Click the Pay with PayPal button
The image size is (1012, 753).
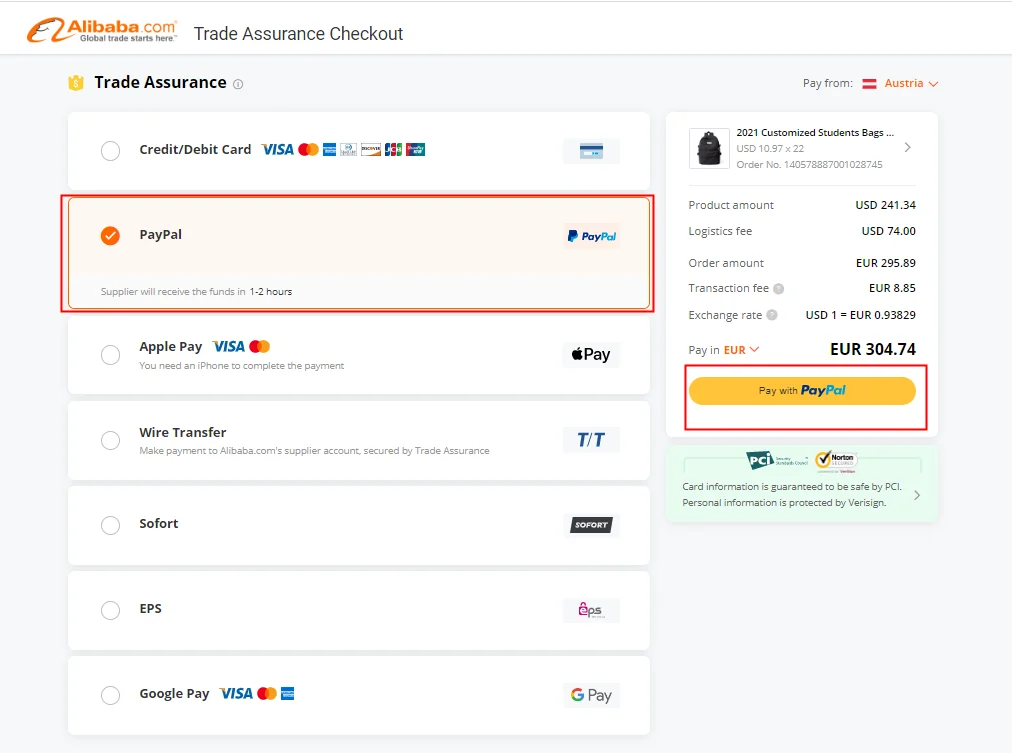pyautogui.click(x=802, y=391)
